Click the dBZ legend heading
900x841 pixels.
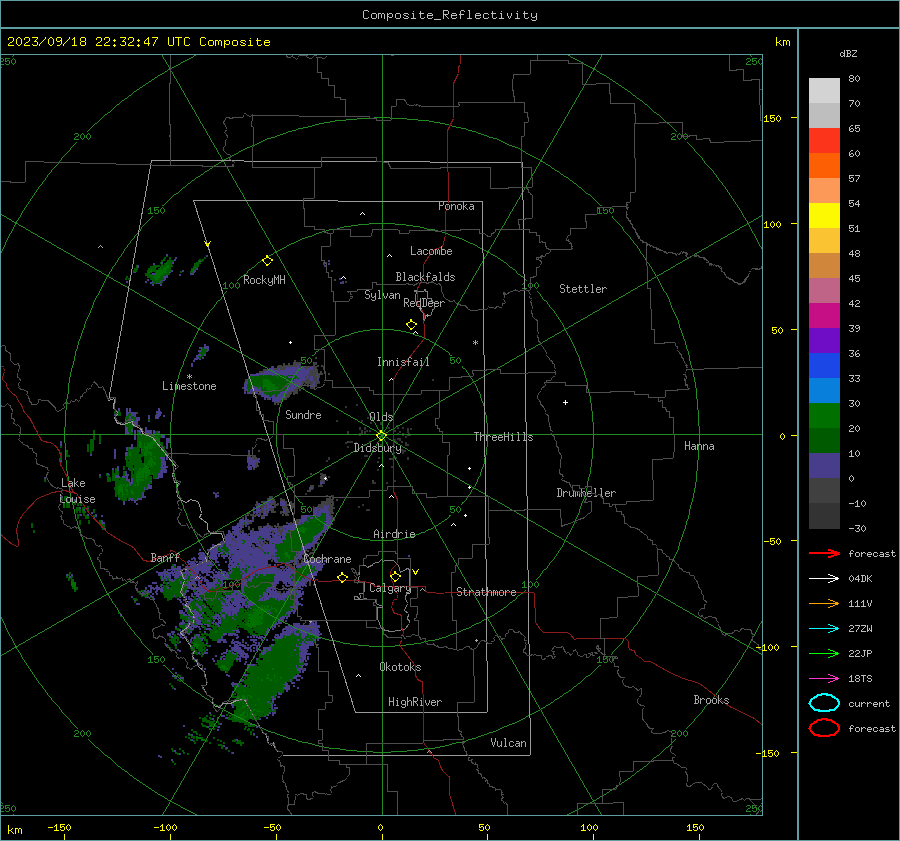point(848,53)
